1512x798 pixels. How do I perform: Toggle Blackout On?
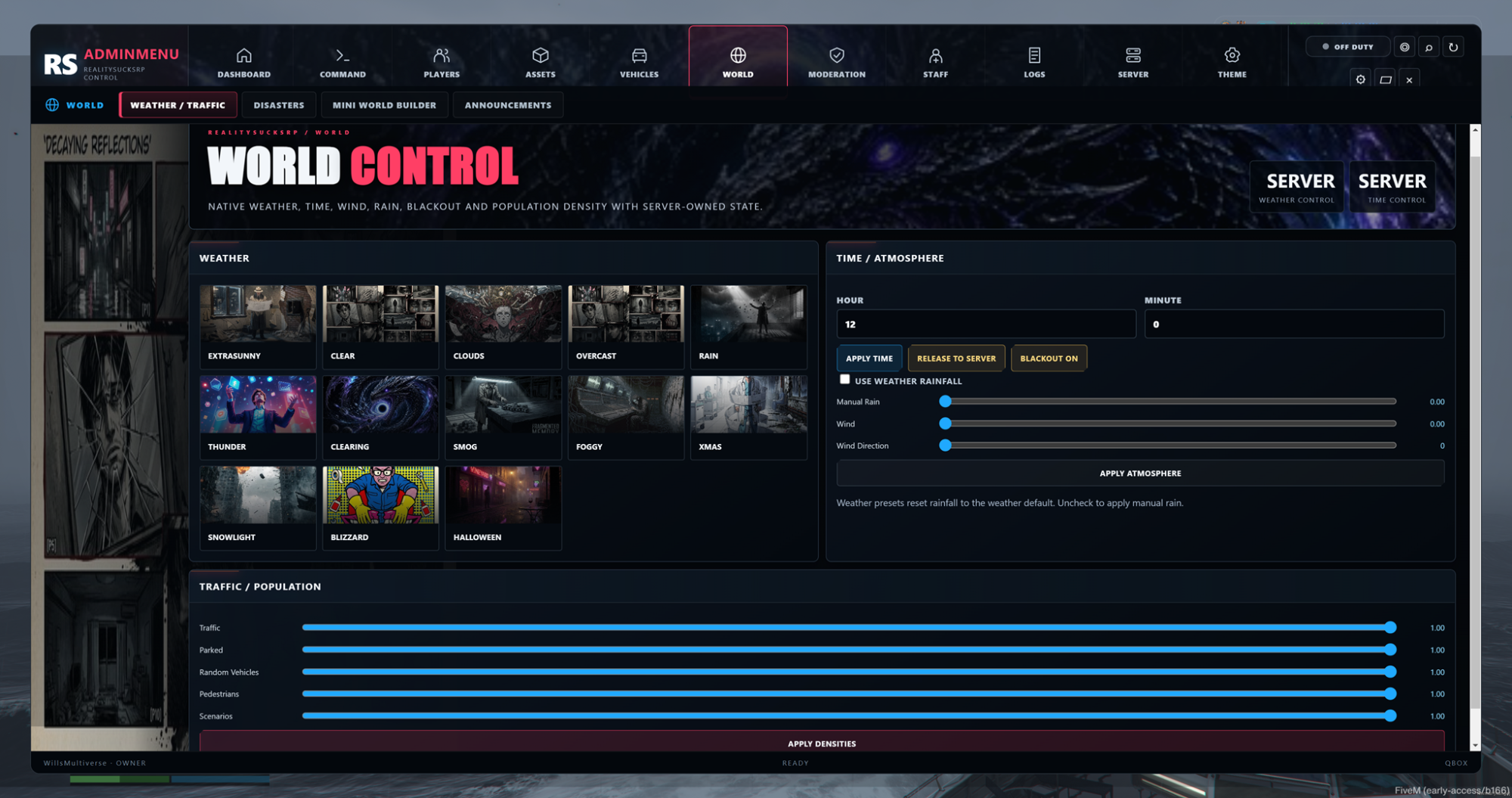1049,359
